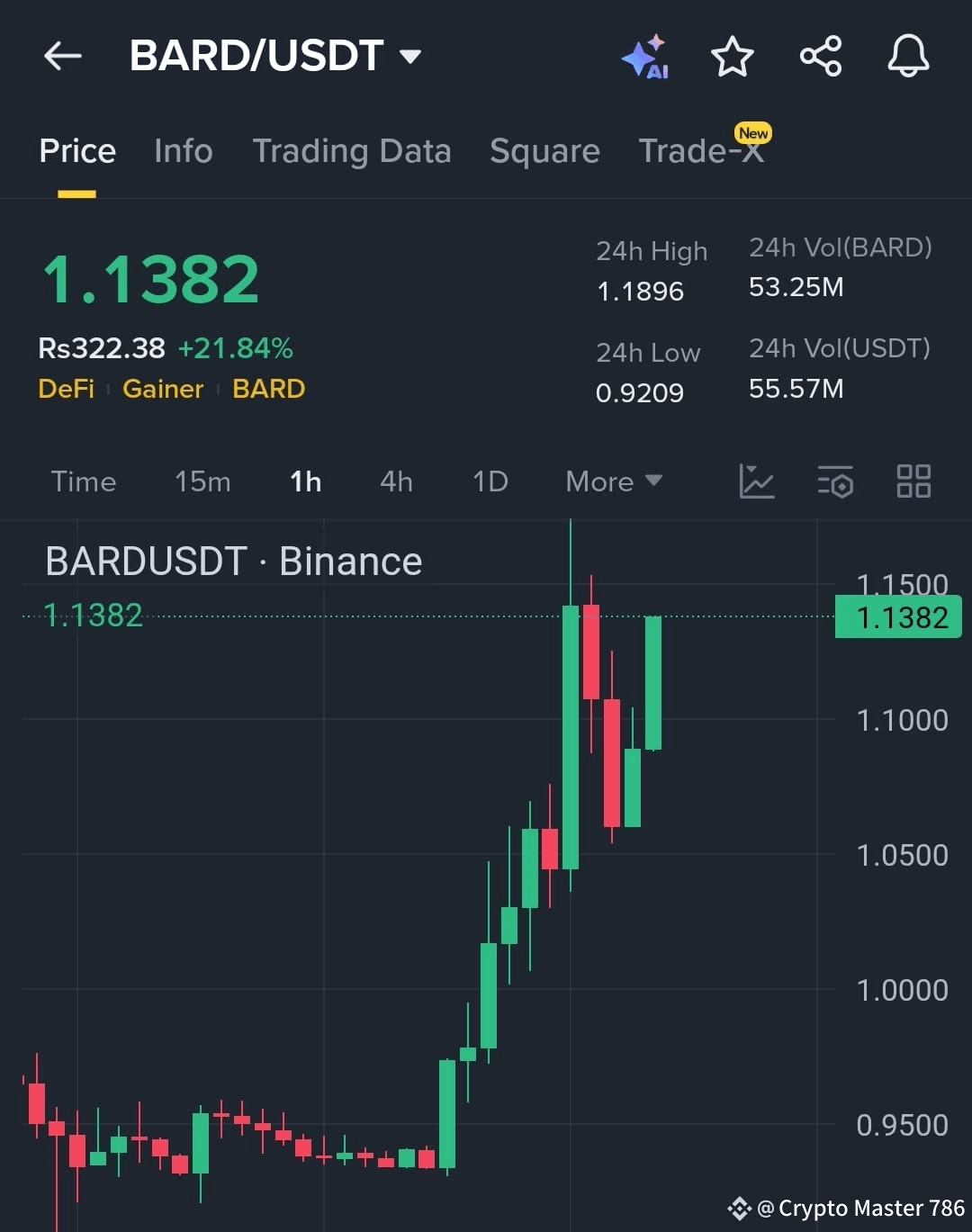The height and width of the screenshot is (1232, 972).
Task: Tap the back arrow icon
Action: (63, 56)
